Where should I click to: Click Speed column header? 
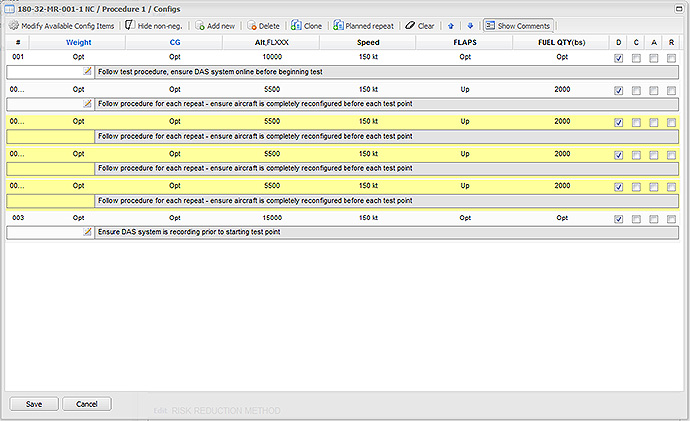[x=368, y=43]
